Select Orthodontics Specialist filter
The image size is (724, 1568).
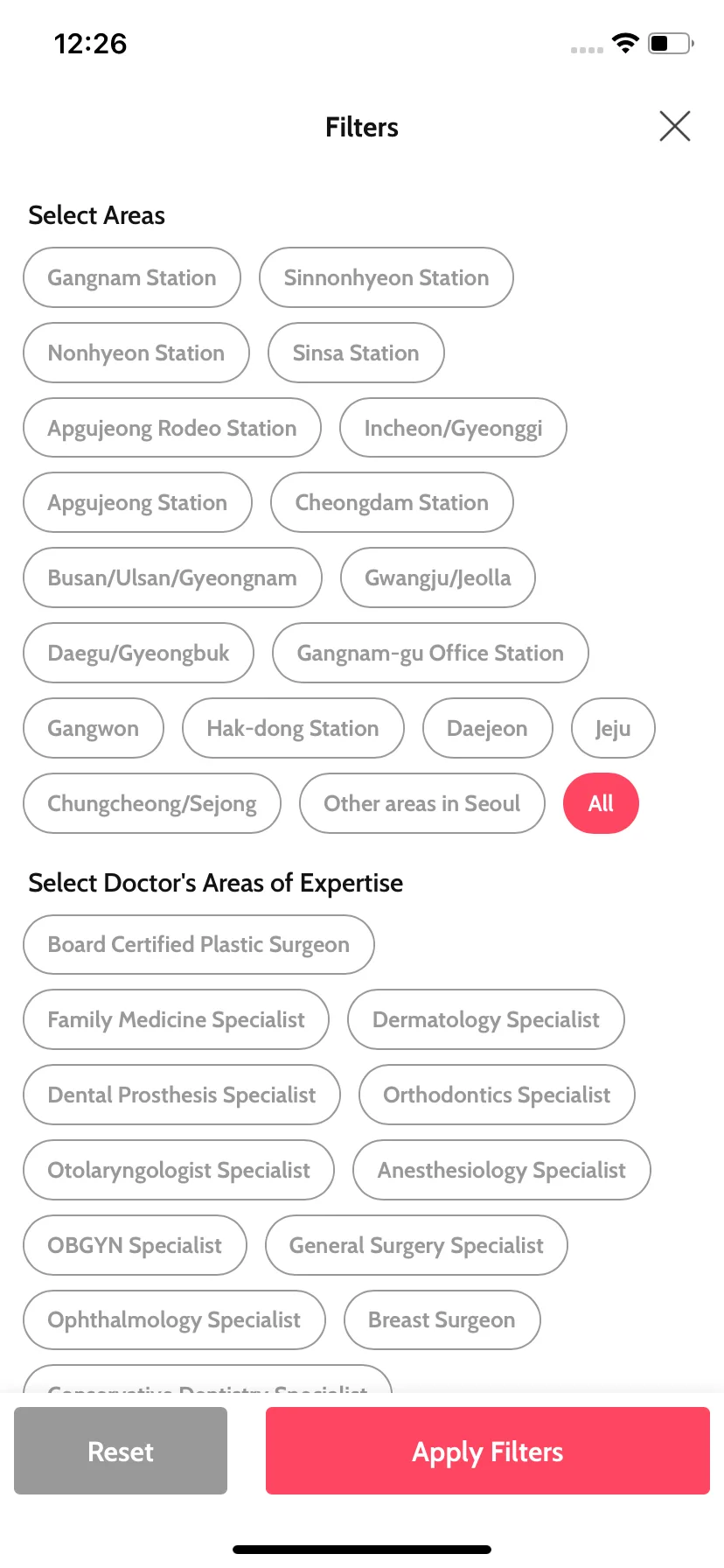point(497,1095)
